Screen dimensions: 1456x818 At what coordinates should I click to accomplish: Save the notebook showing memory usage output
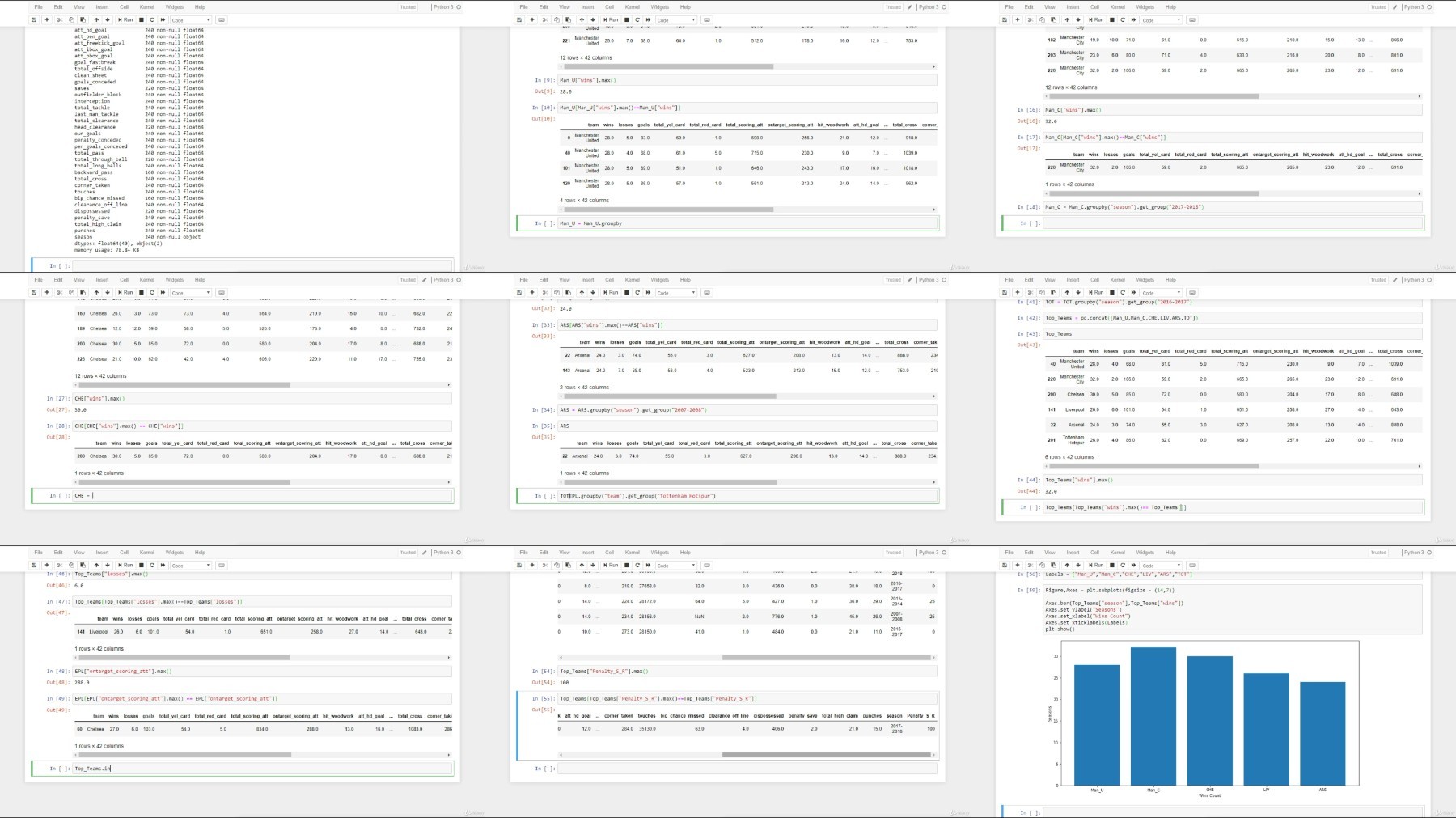click(34, 19)
